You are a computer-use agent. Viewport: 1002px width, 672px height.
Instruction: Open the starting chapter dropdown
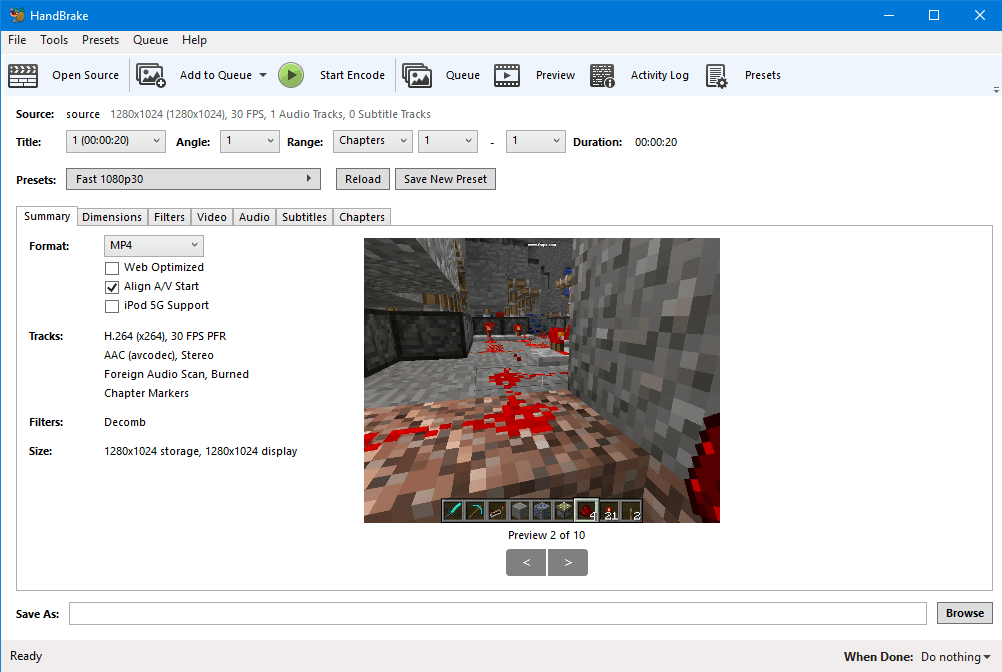[x=448, y=141]
